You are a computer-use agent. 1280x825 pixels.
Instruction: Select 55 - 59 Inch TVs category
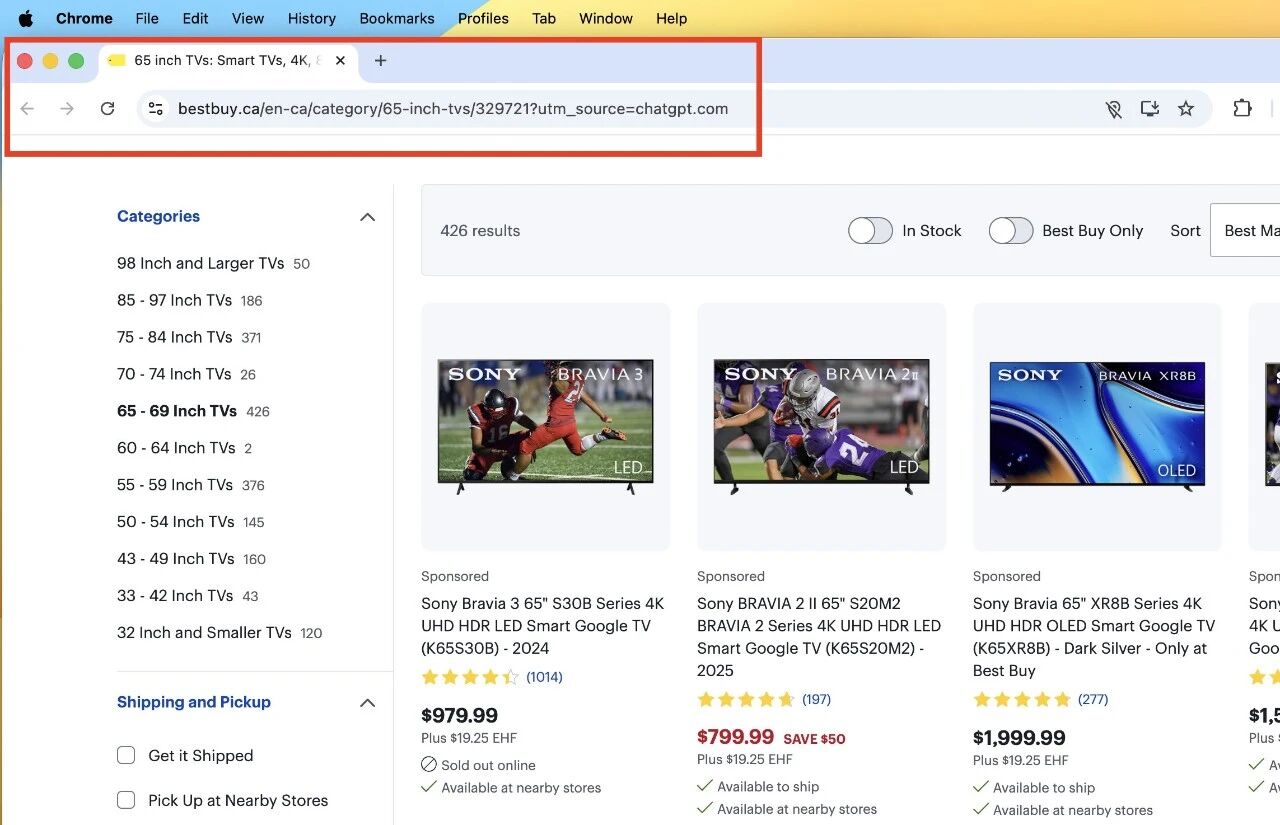(x=174, y=485)
